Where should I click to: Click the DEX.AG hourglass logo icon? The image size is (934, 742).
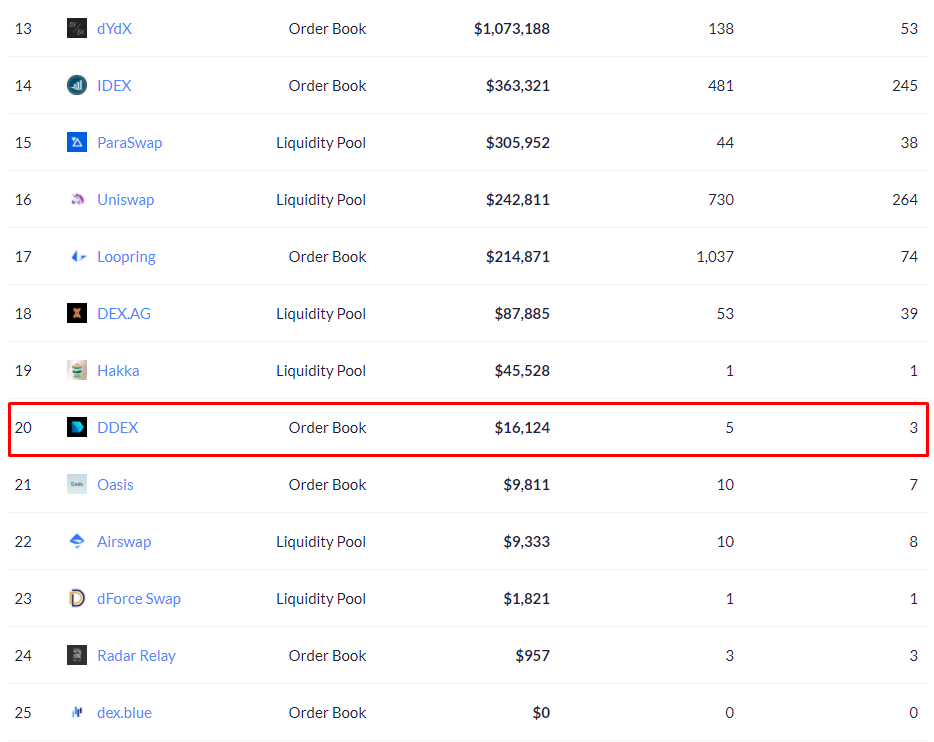[76, 313]
